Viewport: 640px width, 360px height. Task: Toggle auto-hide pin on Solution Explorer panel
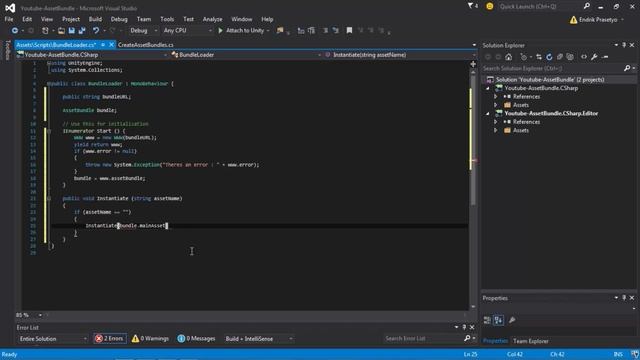coord(624,45)
